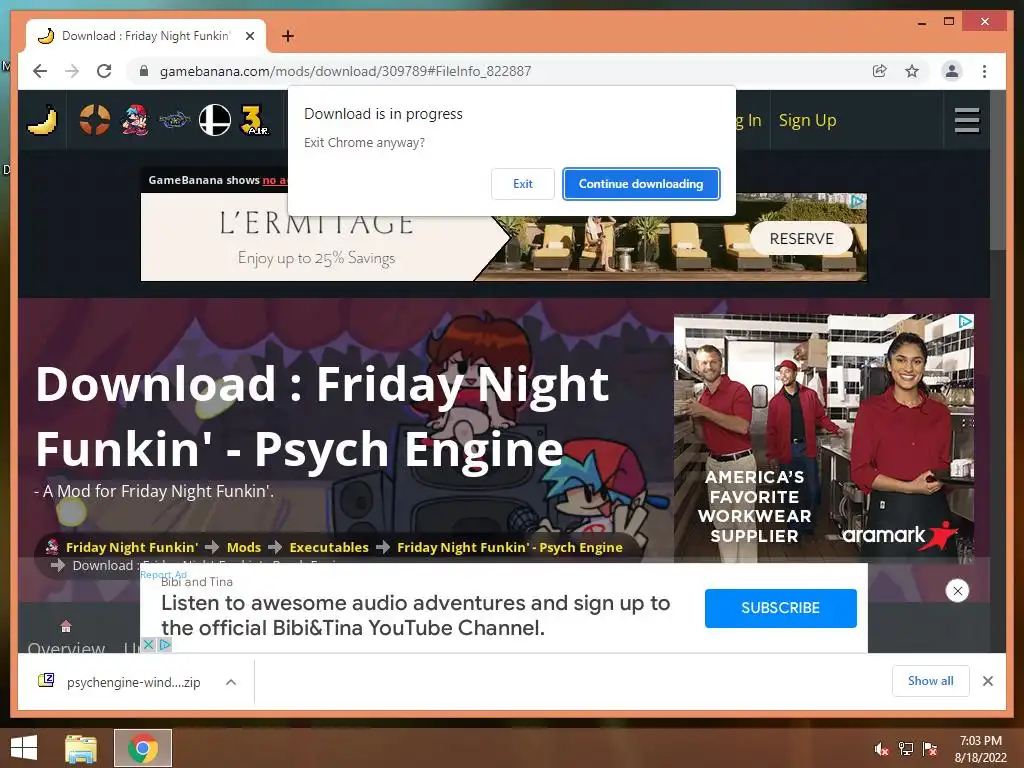This screenshot has height=768, width=1024.
Task: Show all downloads
Action: click(x=931, y=681)
